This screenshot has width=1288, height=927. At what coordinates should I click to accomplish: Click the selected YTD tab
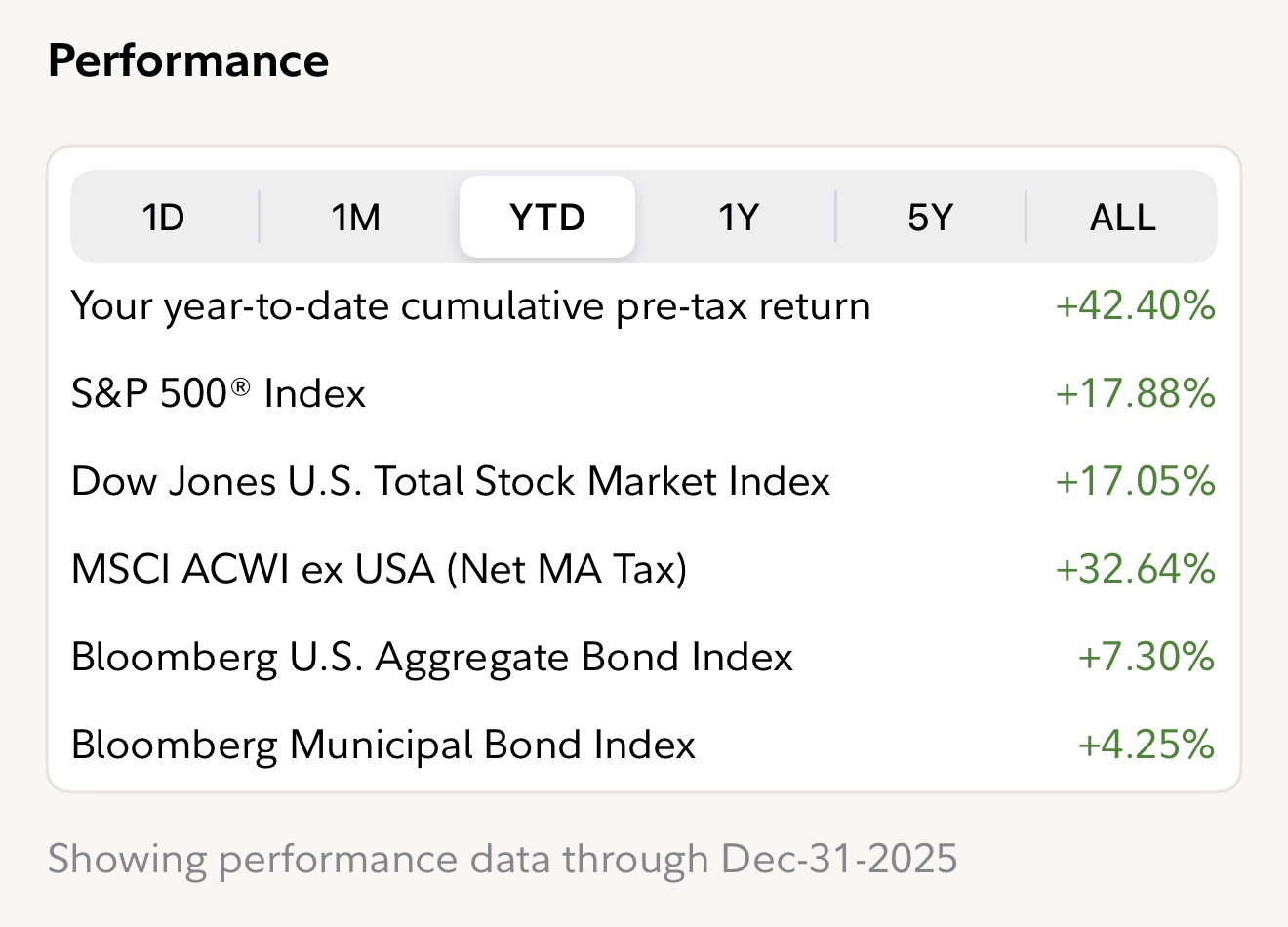point(547,217)
